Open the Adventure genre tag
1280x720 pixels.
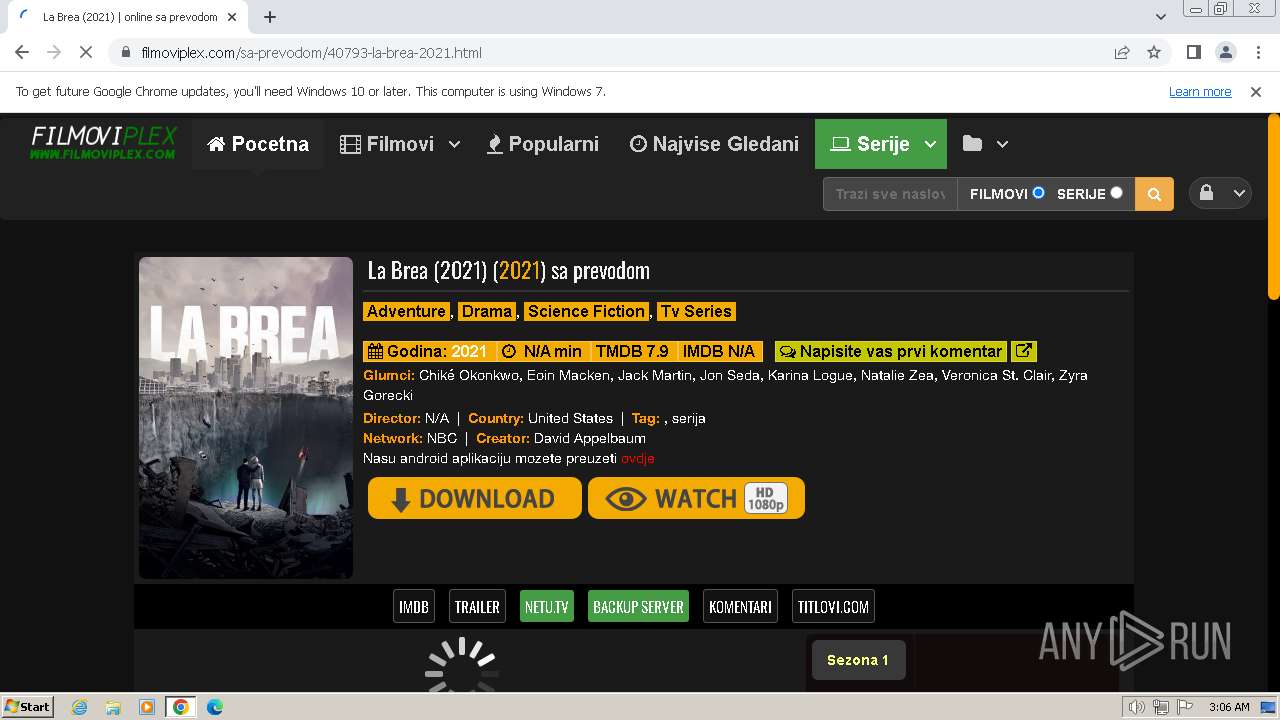406,311
